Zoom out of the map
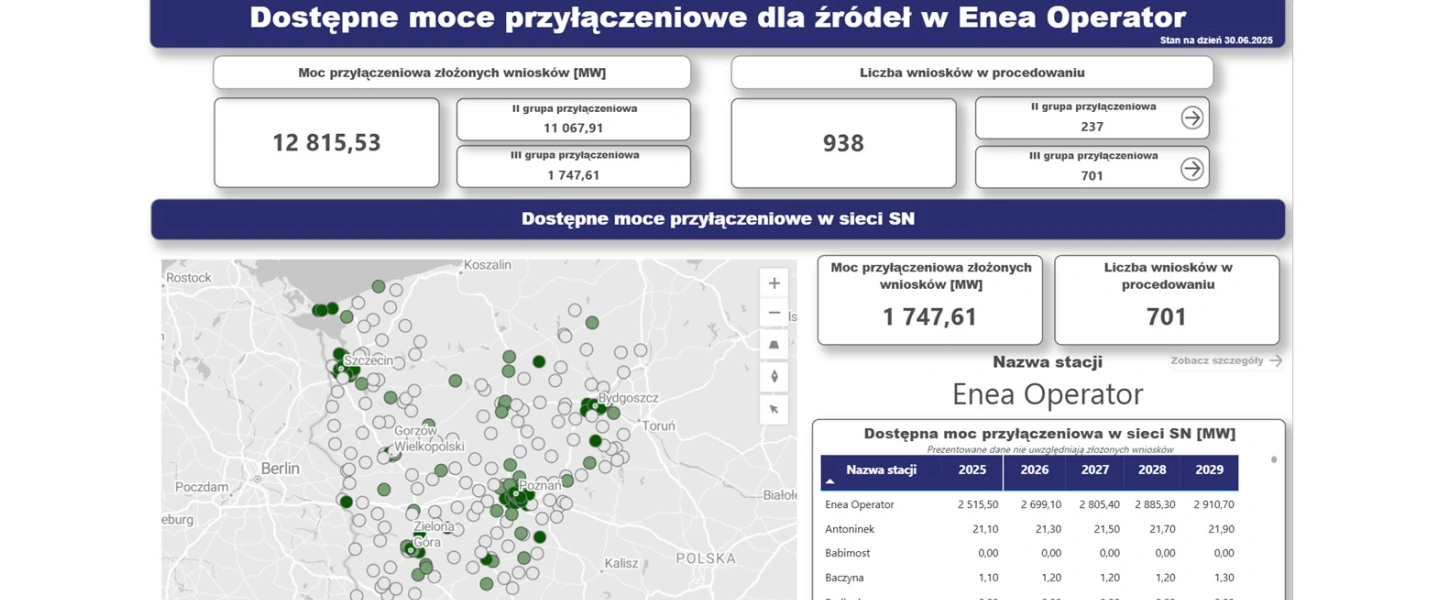The image size is (1440, 600). click(x=773, y=313)
